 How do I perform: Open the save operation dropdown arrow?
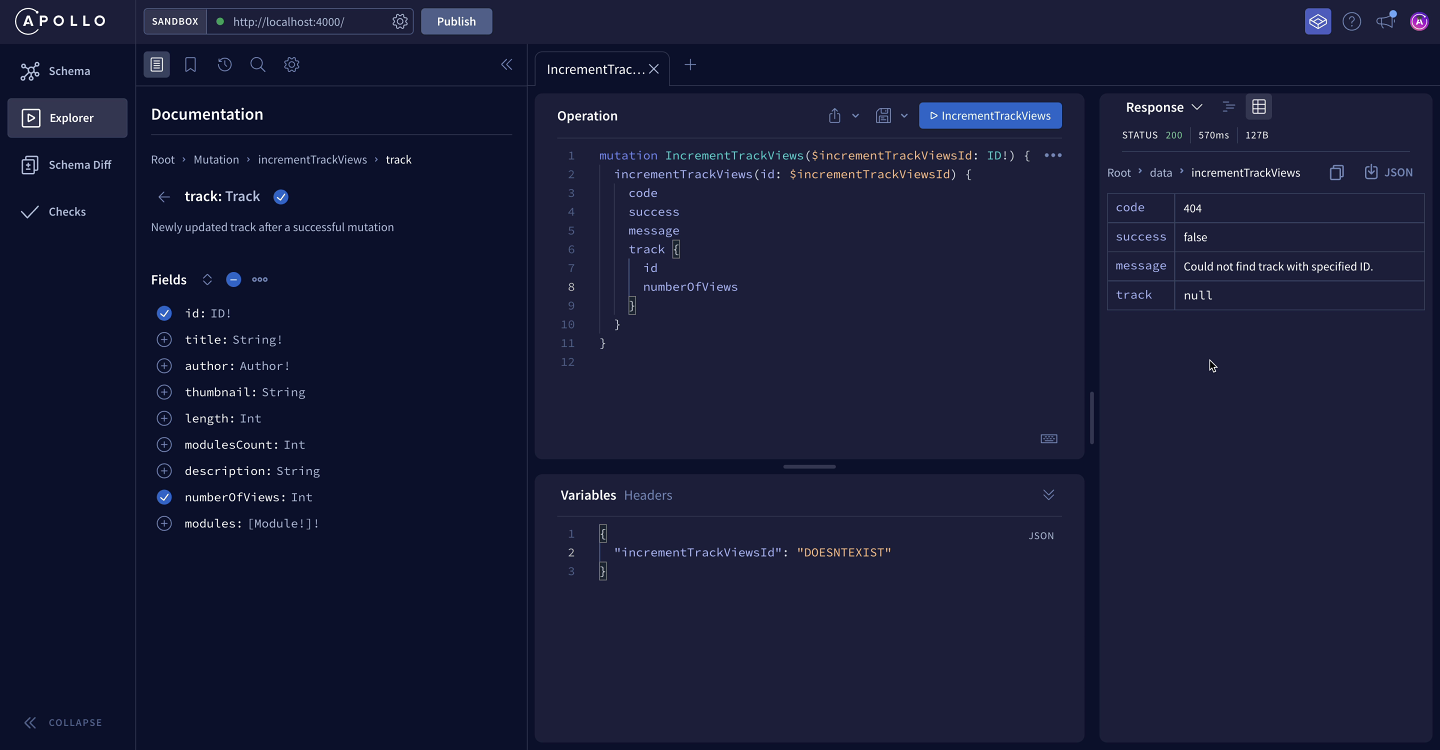[x=904, y=116]
